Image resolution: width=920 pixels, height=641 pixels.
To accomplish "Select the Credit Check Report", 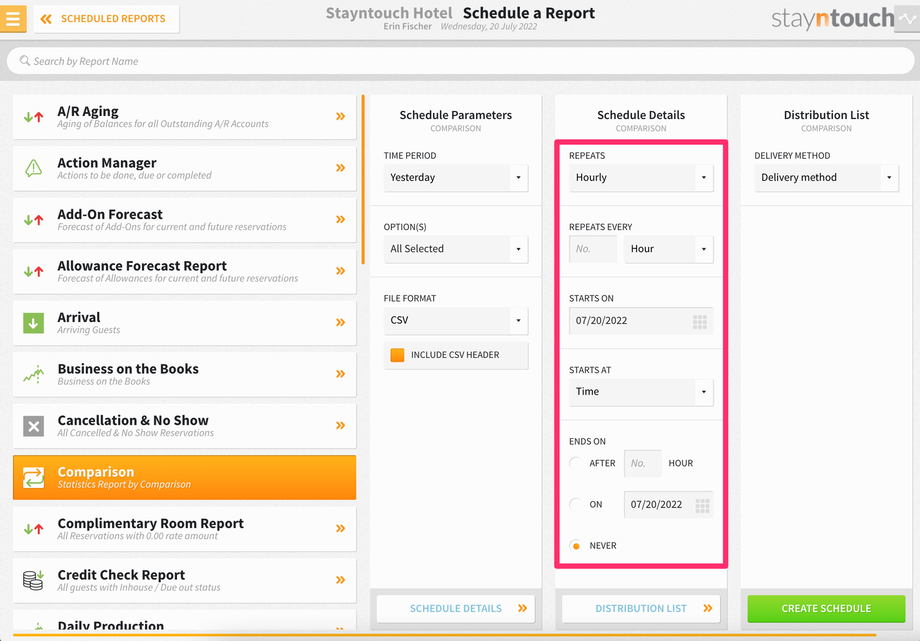I will (x=184, y=581).
